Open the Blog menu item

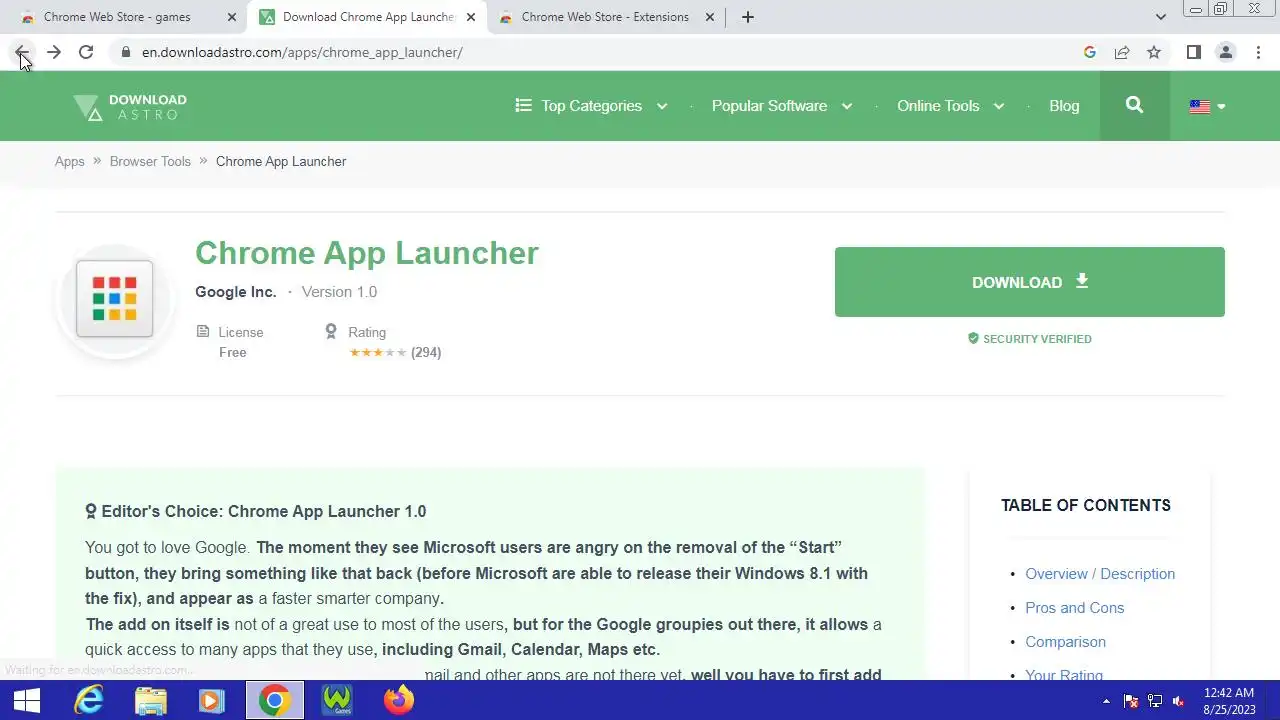tap(1064, 106)
